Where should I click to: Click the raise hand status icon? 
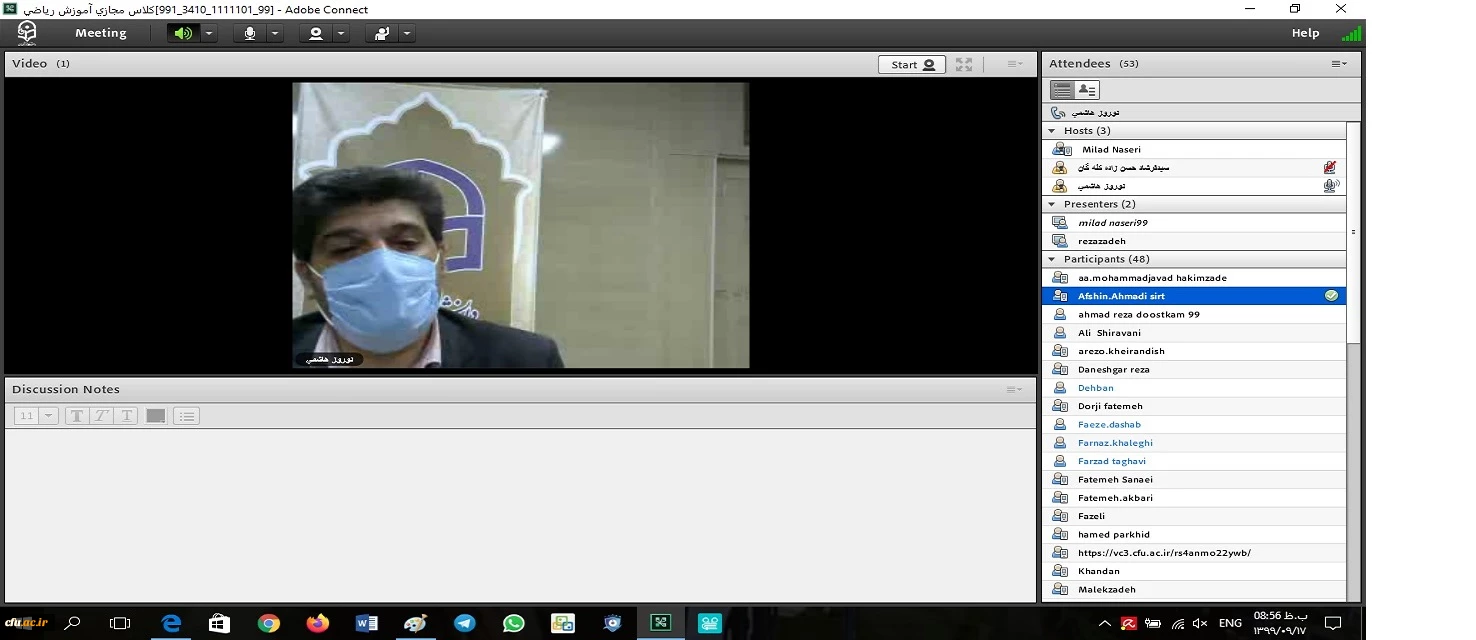[x=381, y=33]
